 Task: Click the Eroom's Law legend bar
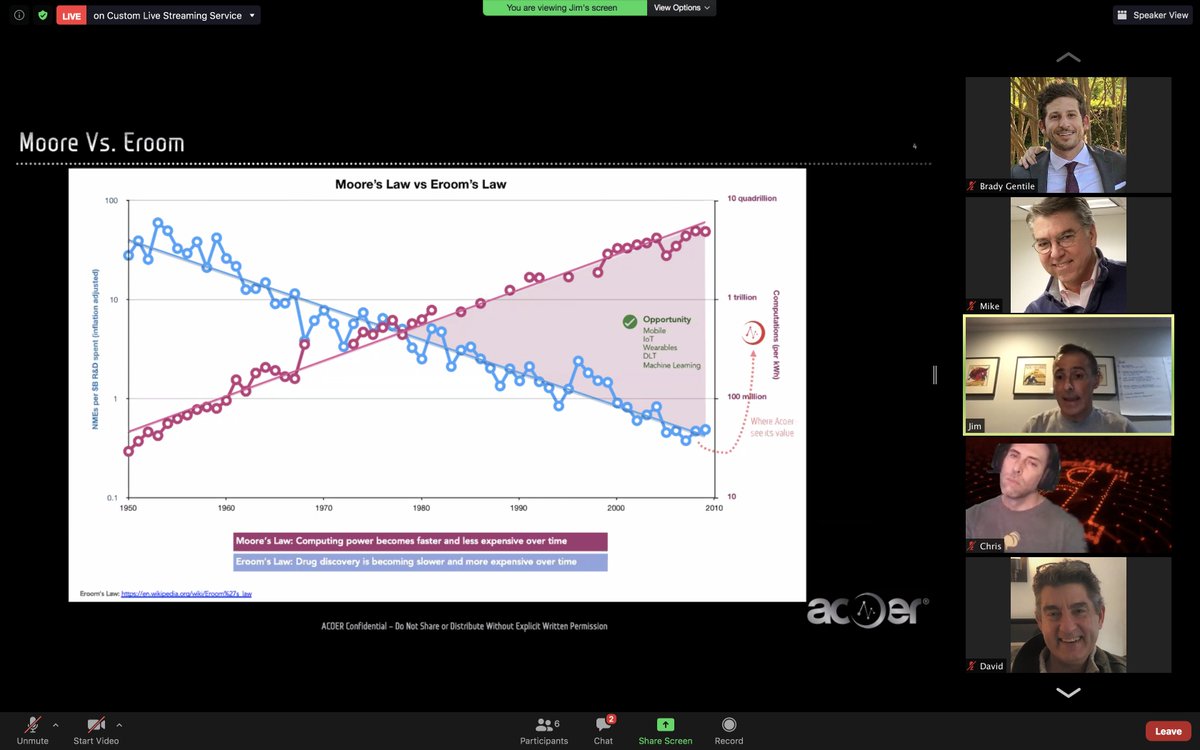419,562
